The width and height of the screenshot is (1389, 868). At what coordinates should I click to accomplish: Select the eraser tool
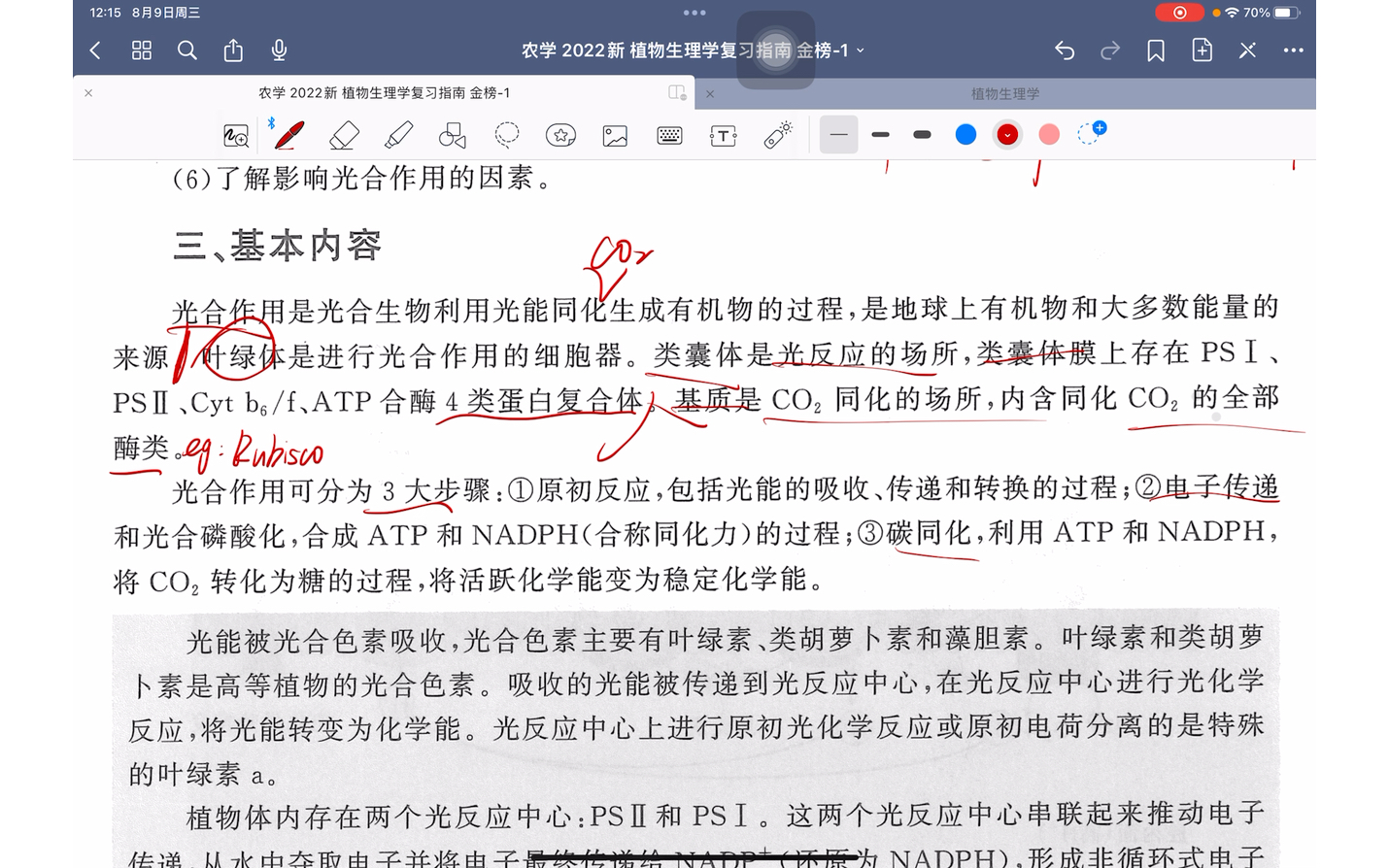click(x=344, y=136)
